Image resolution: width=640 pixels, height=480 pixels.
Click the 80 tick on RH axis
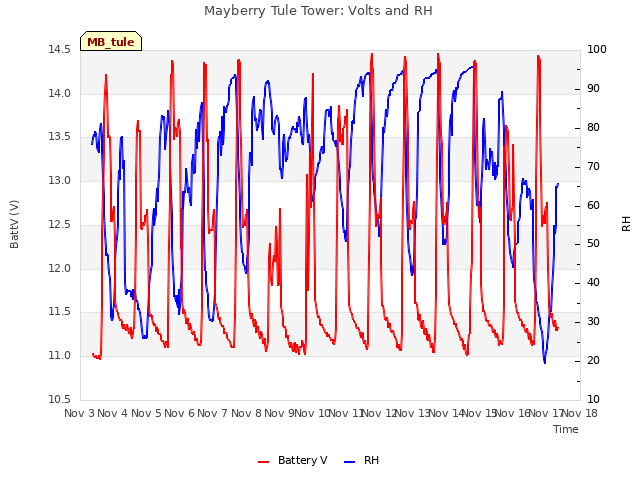593,128
